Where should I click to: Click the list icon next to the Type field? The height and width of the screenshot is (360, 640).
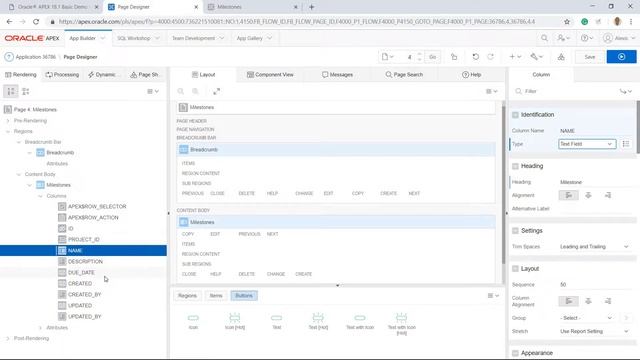click(626, 144)
